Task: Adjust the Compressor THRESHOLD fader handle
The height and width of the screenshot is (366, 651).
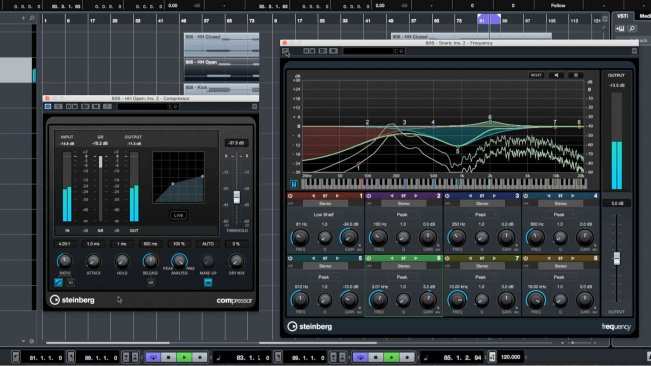Action: pos(237,197)
